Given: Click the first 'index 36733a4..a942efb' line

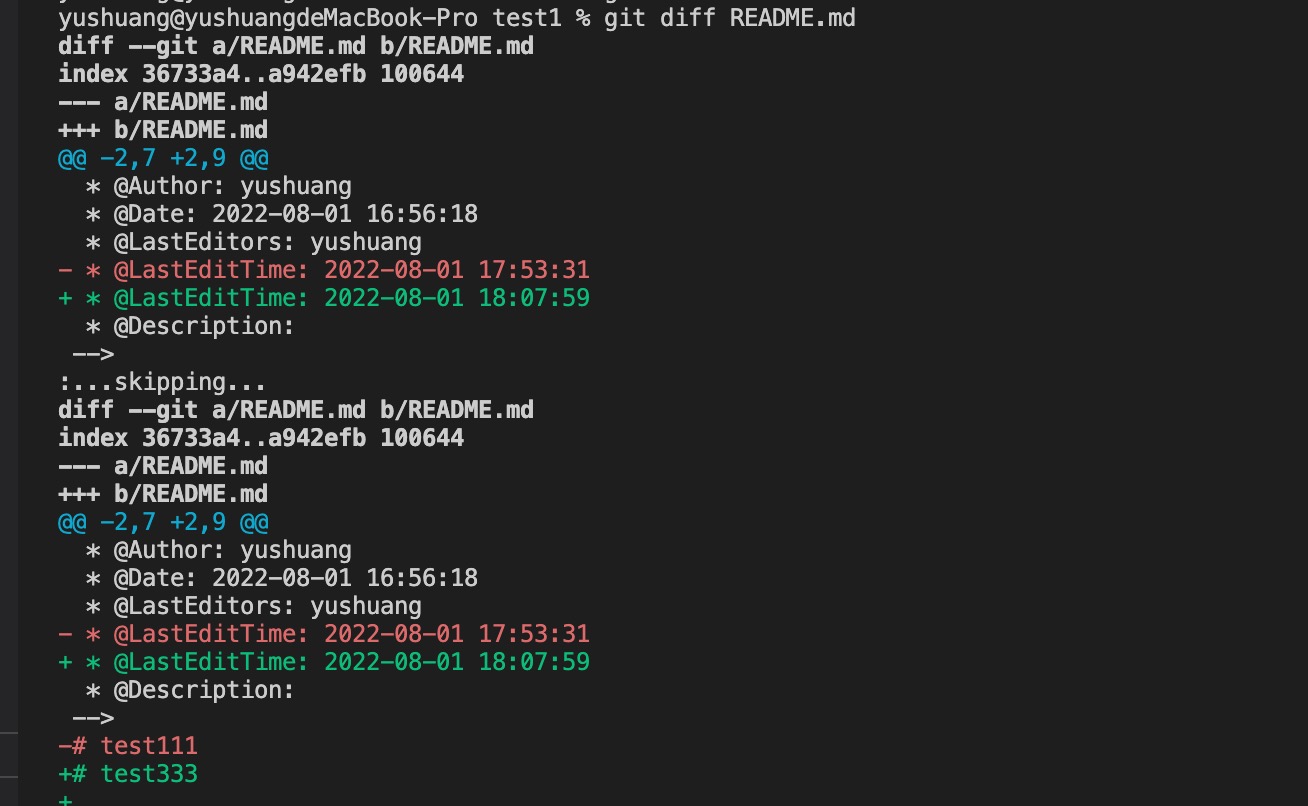Looking at the screenshot, I should (x=260, y=74).
